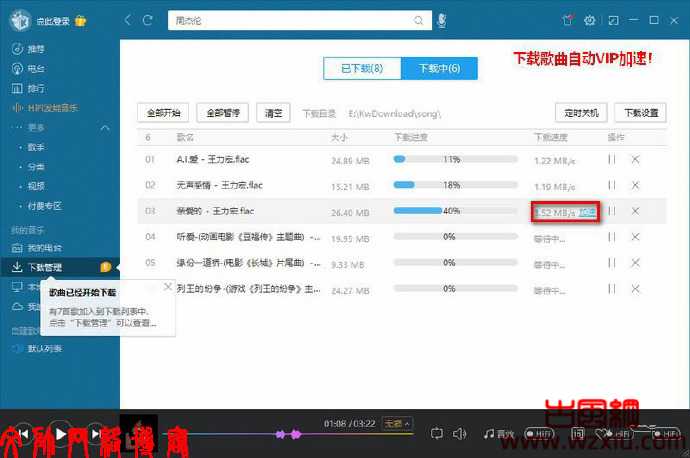Click the 大小 column header

[339, 137]
